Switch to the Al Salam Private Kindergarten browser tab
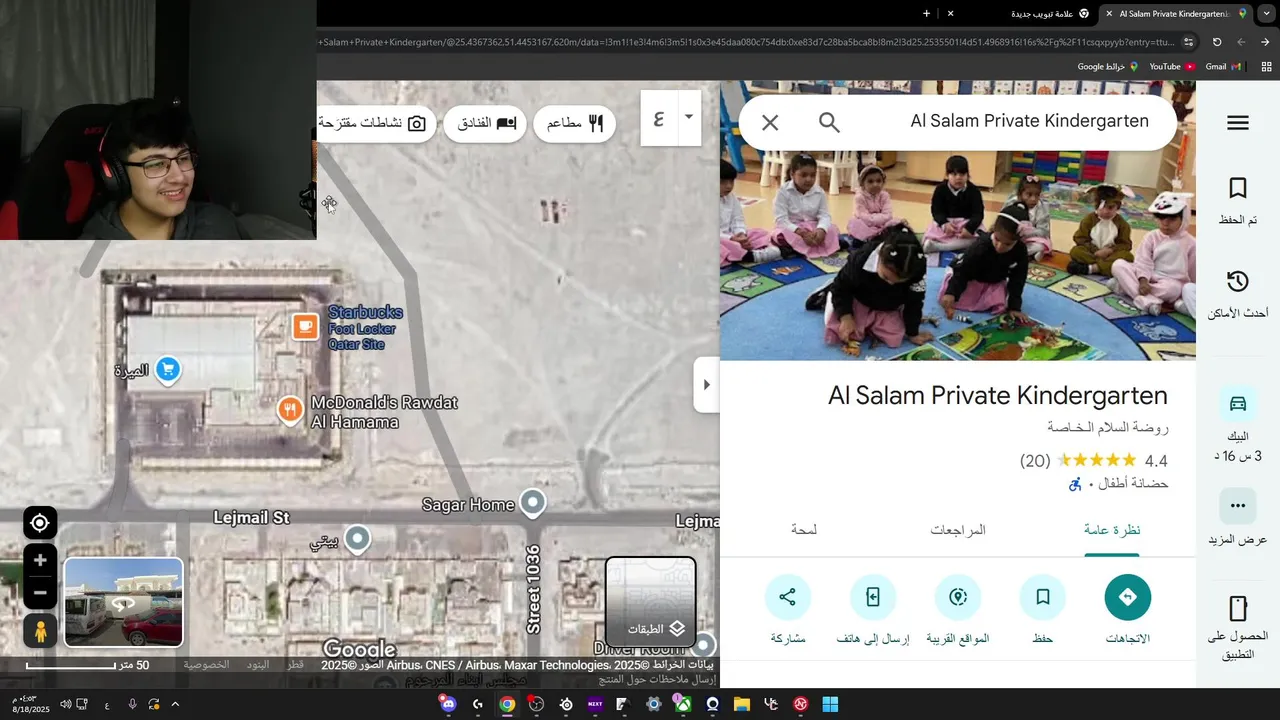 (1174, 14)
